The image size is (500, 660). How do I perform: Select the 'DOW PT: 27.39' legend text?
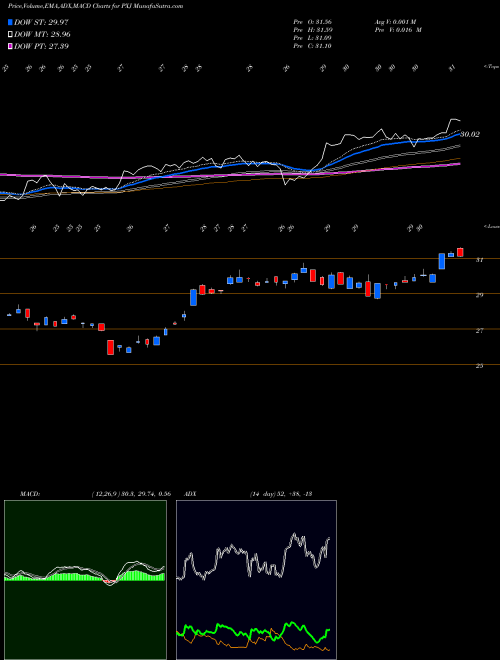tap(41, 46)
